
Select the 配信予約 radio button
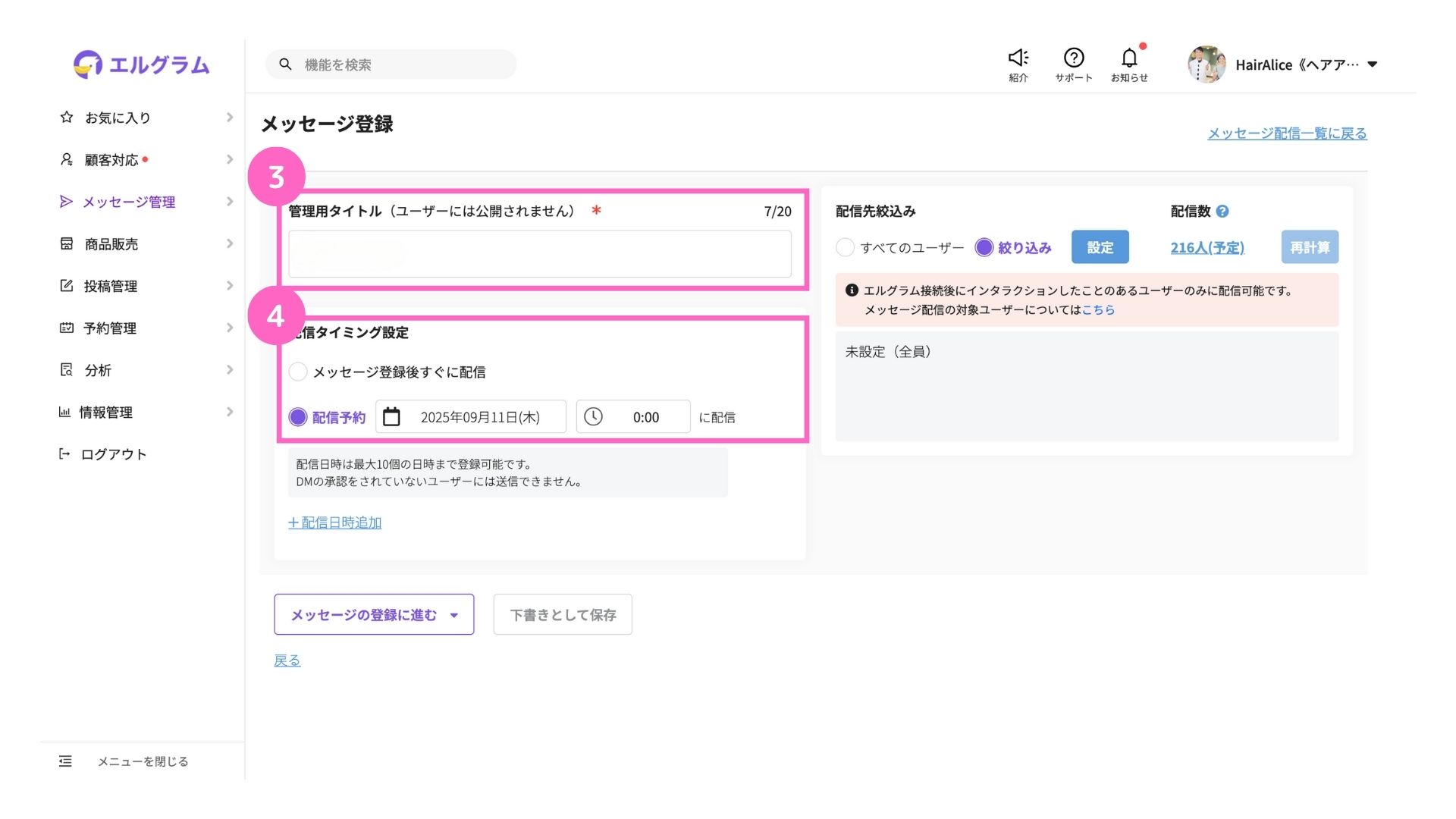(x=298, y=417)
